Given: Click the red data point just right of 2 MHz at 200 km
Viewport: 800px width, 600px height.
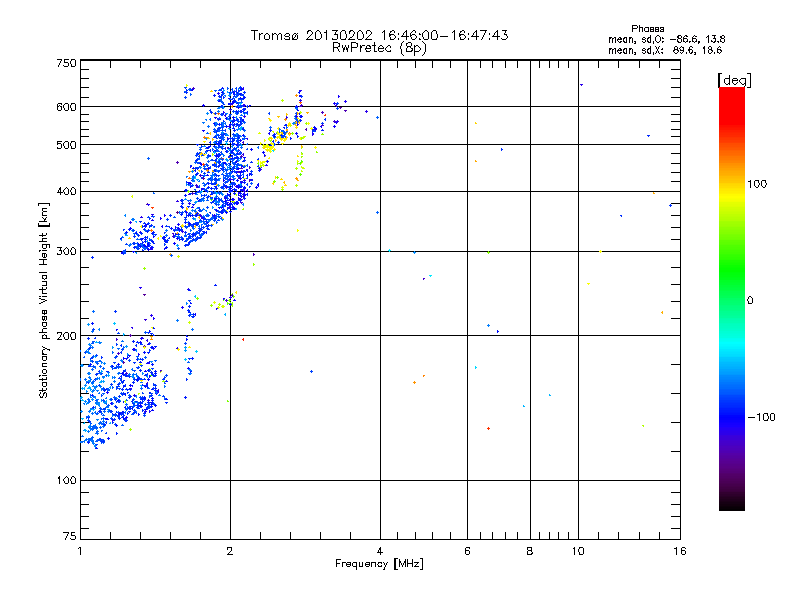Looking at the screenshot, I should point(243,339).
